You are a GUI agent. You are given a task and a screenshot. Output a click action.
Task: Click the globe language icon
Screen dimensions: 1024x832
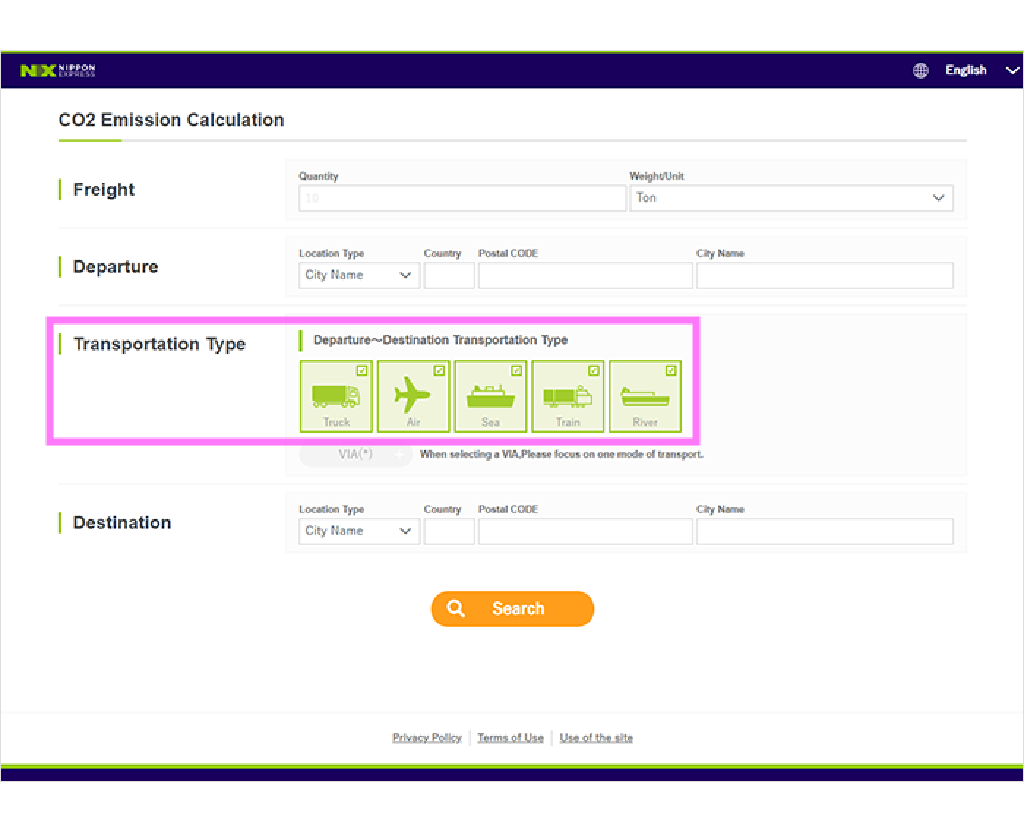[920, 71]
